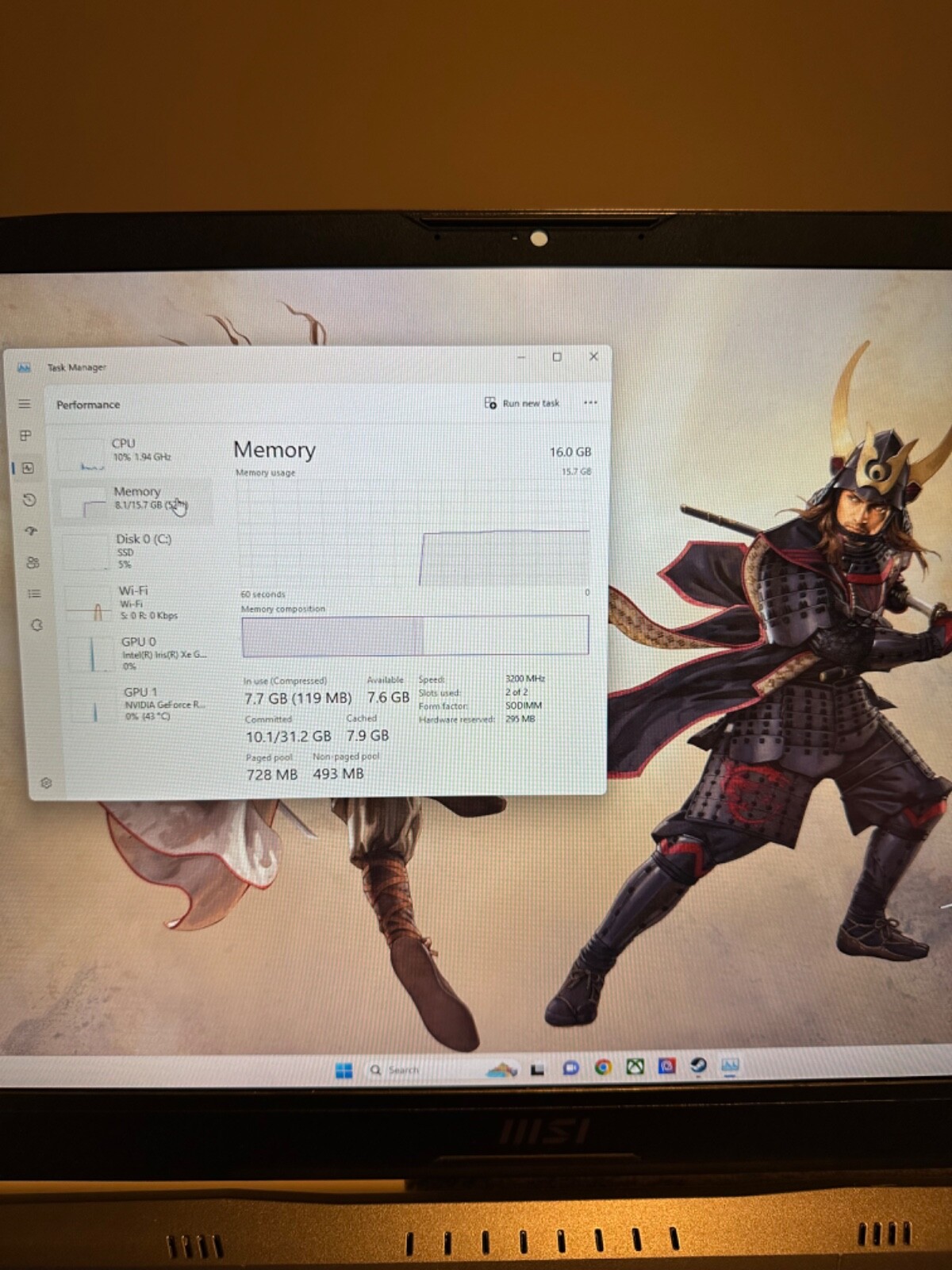The height and width of the screenshot is (1270, 952).
Task: Click the GPU 0 mini graph thumbnail
Action: pos(91,655)
